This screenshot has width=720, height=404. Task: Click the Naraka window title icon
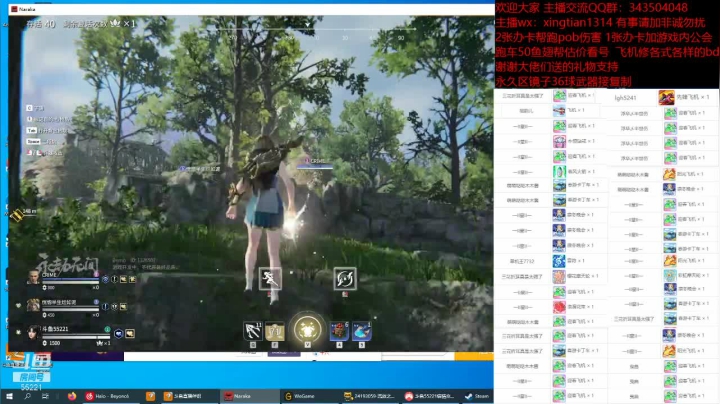coord(14,9)
